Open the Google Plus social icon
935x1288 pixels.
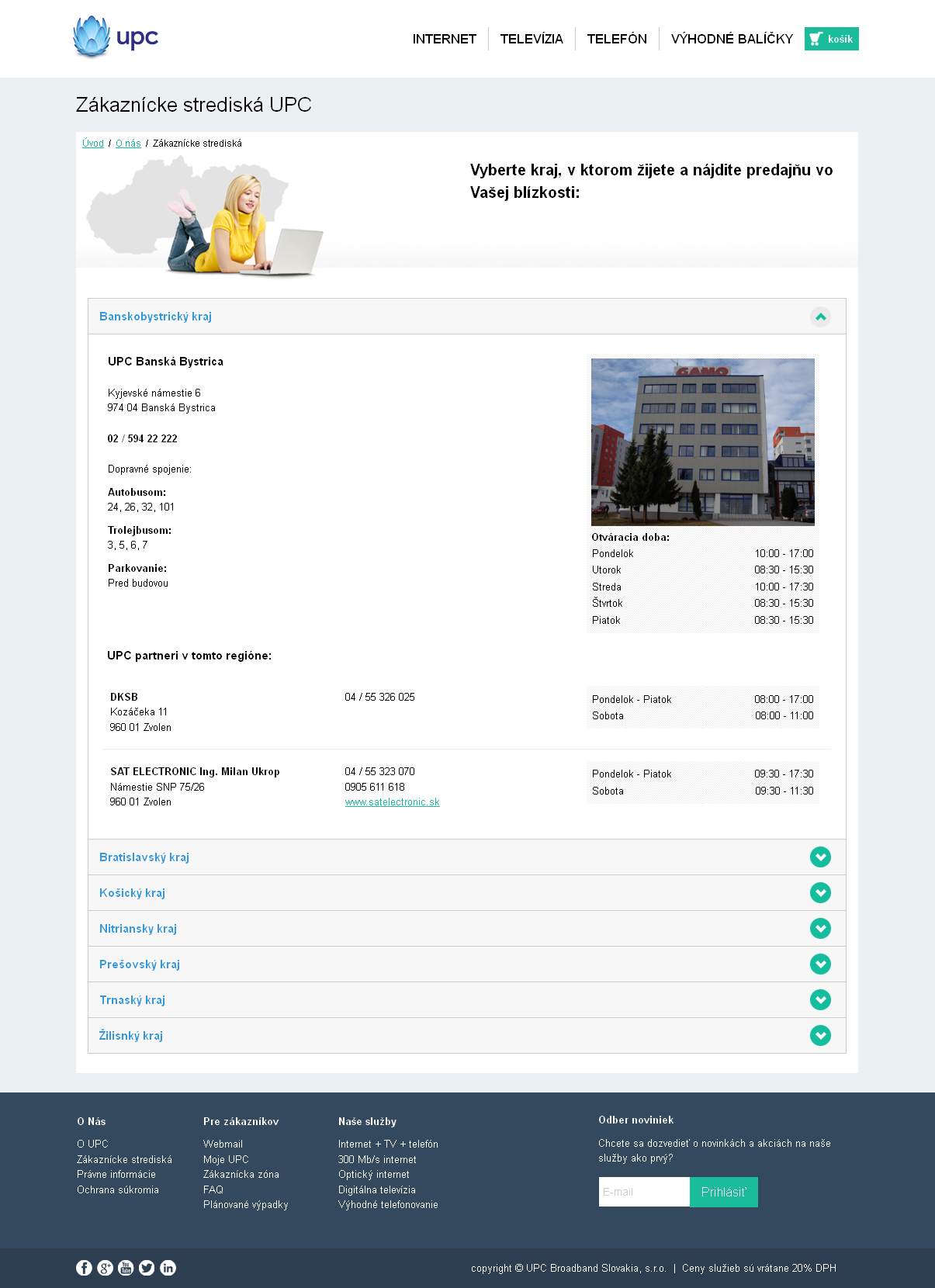105,1268
